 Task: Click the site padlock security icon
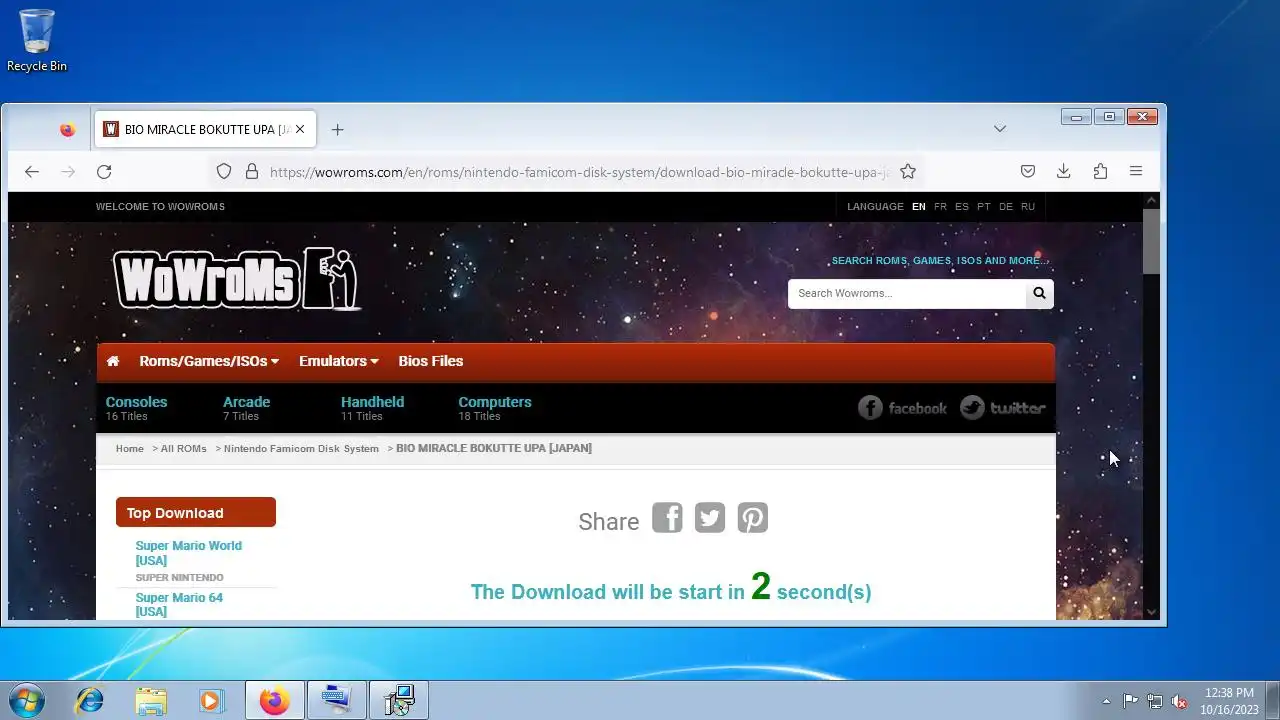click(x=251, y=172)
